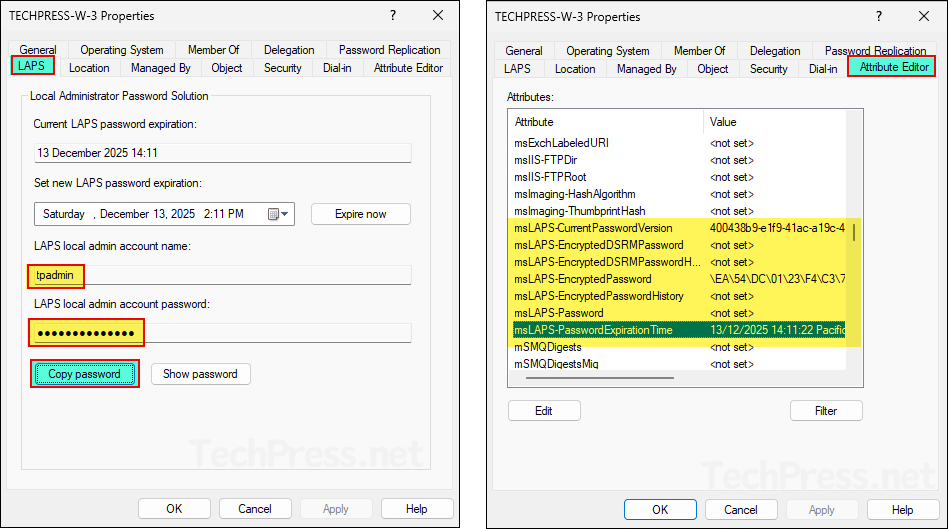
Task: Click the tpadmin account name field
Action: tap(222, 275)
